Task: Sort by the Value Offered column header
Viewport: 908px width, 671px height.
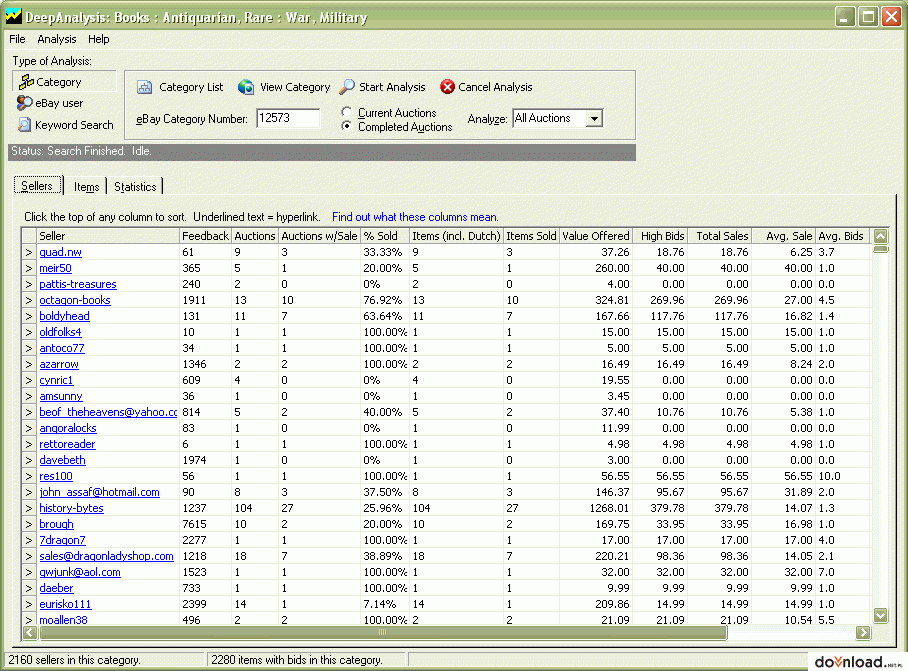Action: pyautogui.click(x=596, y=236)
